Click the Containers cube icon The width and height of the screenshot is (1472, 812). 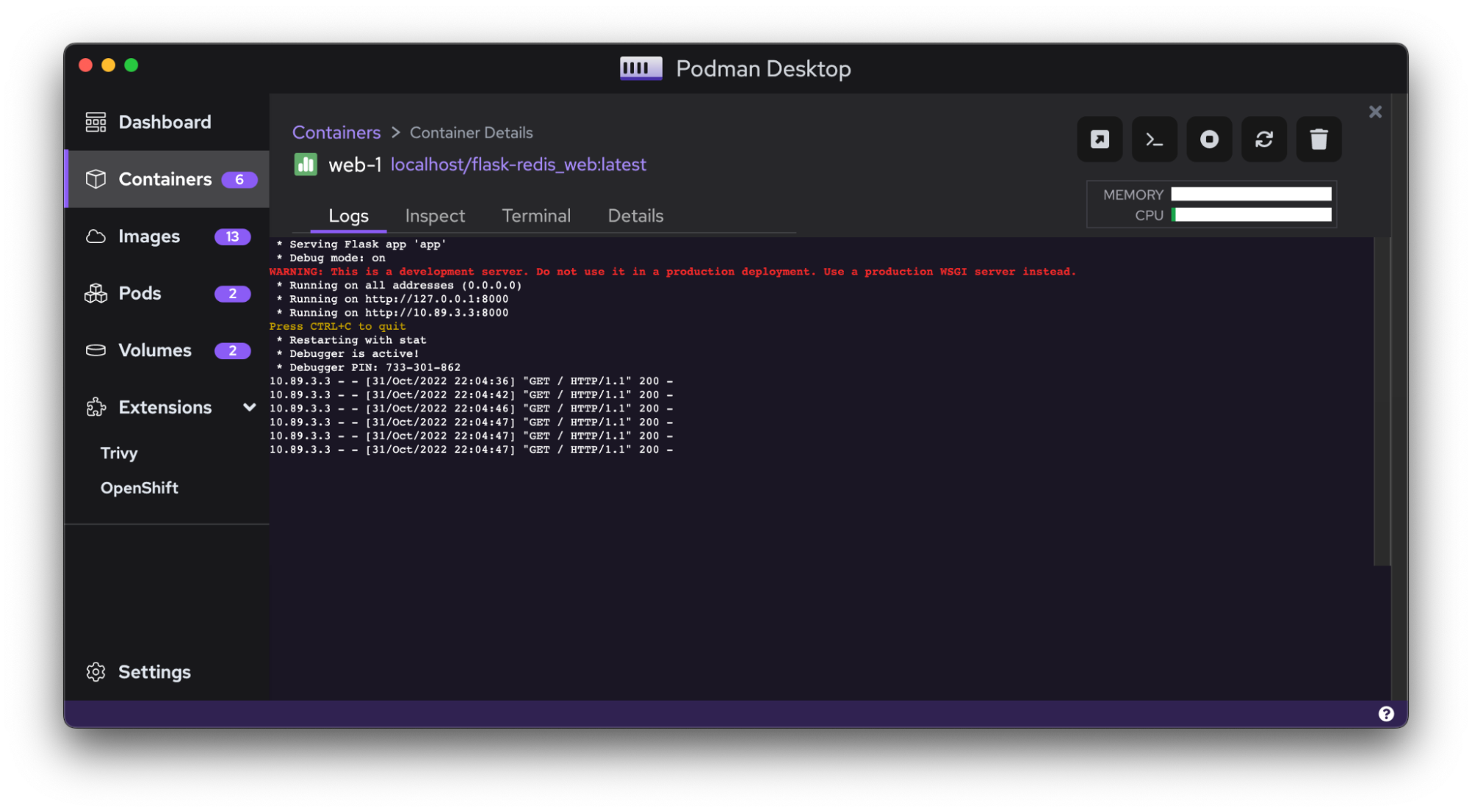(96, 179)
